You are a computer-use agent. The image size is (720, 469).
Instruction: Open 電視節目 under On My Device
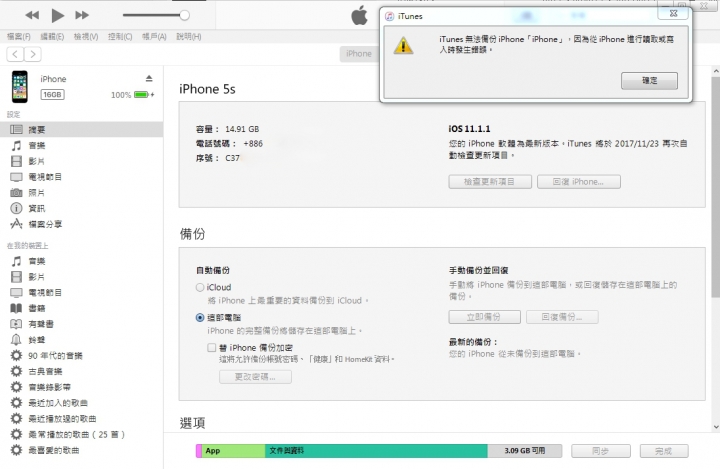coord(81,293)
